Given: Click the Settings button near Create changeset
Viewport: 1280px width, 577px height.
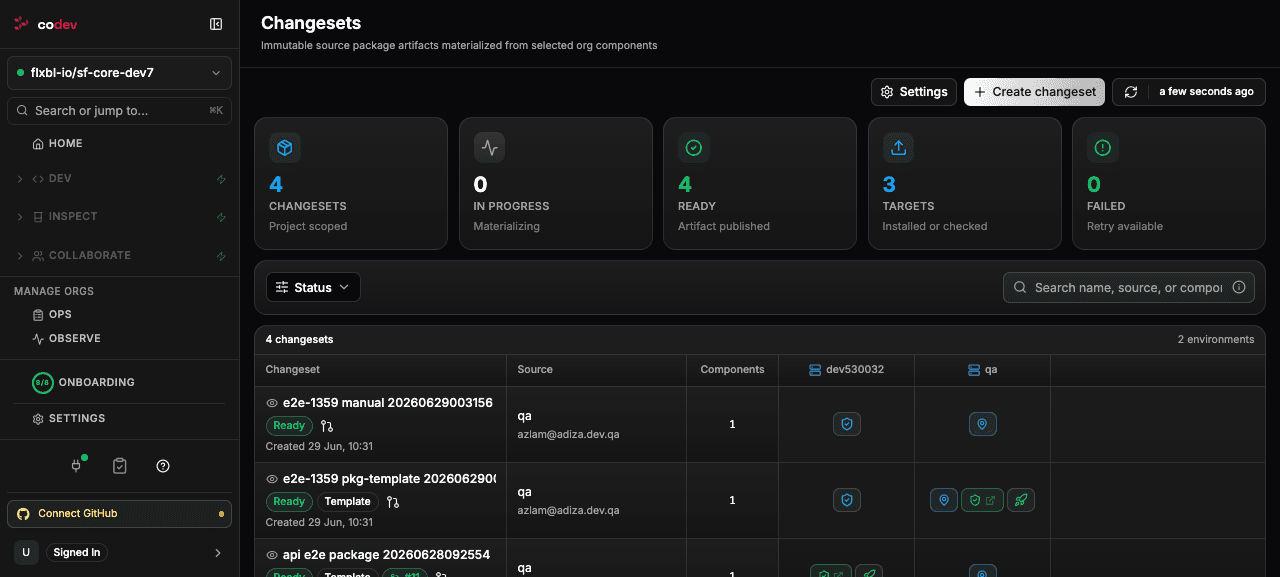Looking at the screenshot, I should pos(914,92).
